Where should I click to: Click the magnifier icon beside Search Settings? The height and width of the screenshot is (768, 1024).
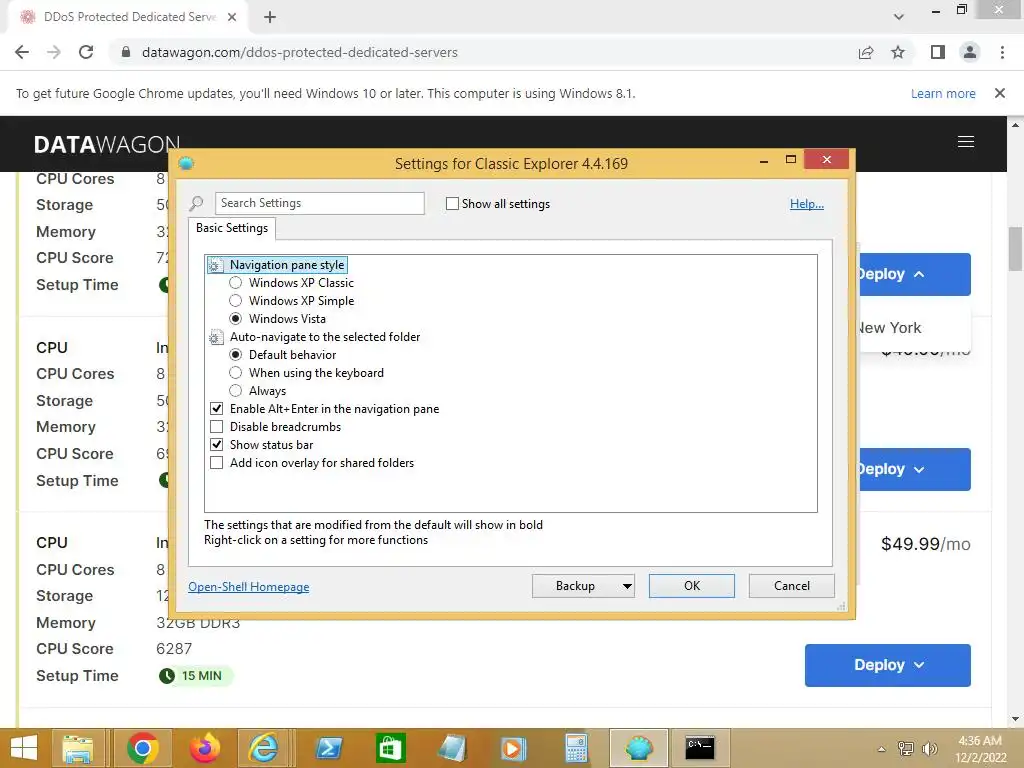(196, 204)
